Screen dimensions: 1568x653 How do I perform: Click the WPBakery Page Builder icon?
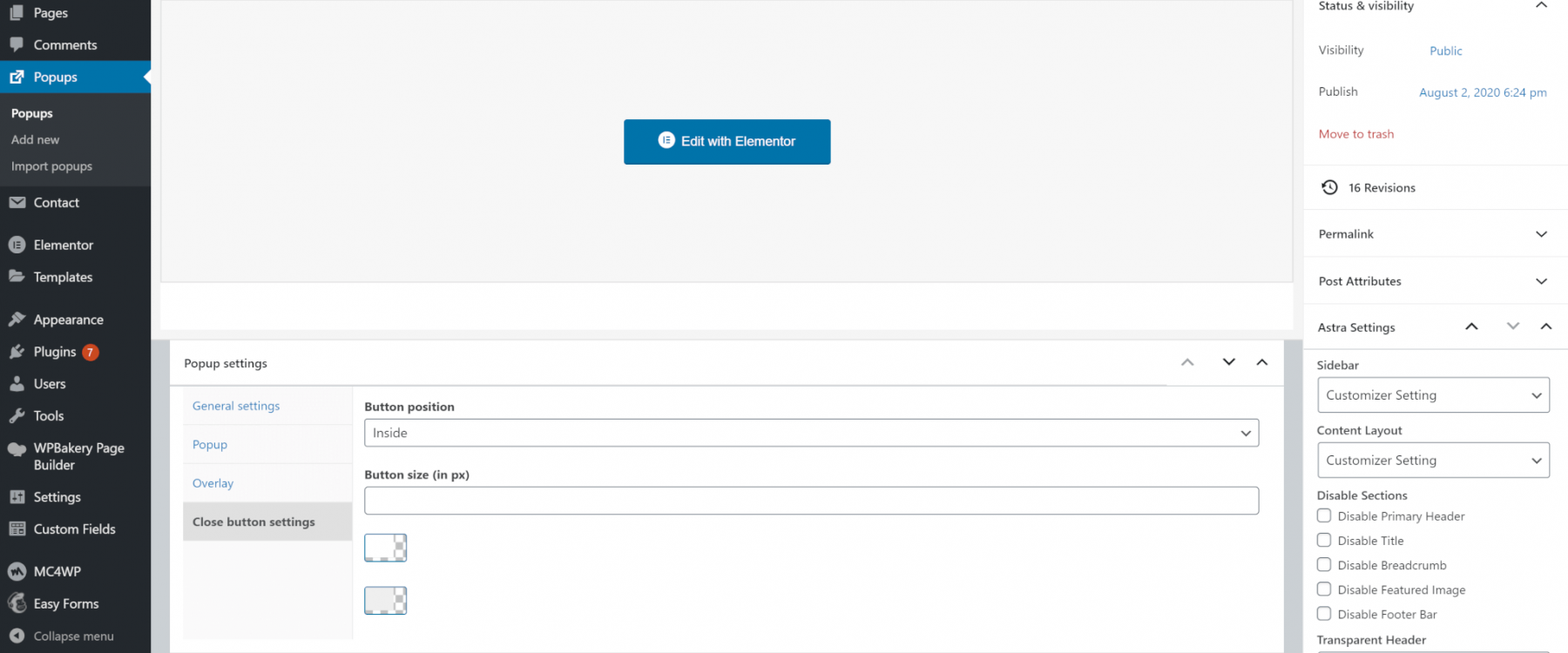[x=17, y=449]
